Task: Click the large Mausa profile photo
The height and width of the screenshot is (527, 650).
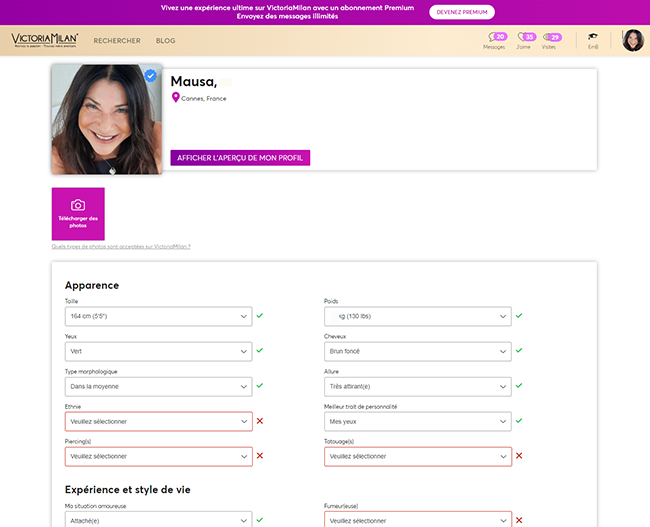Action: coord(107,119)
